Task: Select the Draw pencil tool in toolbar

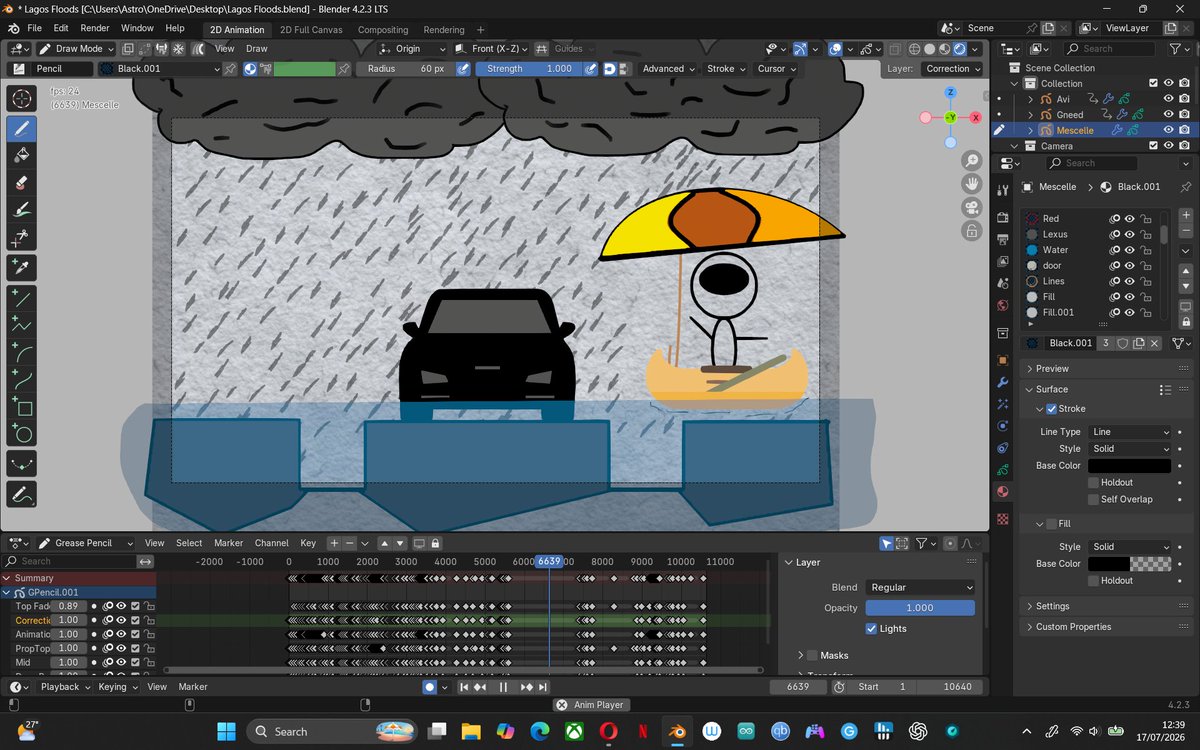Action: point(22,128)
